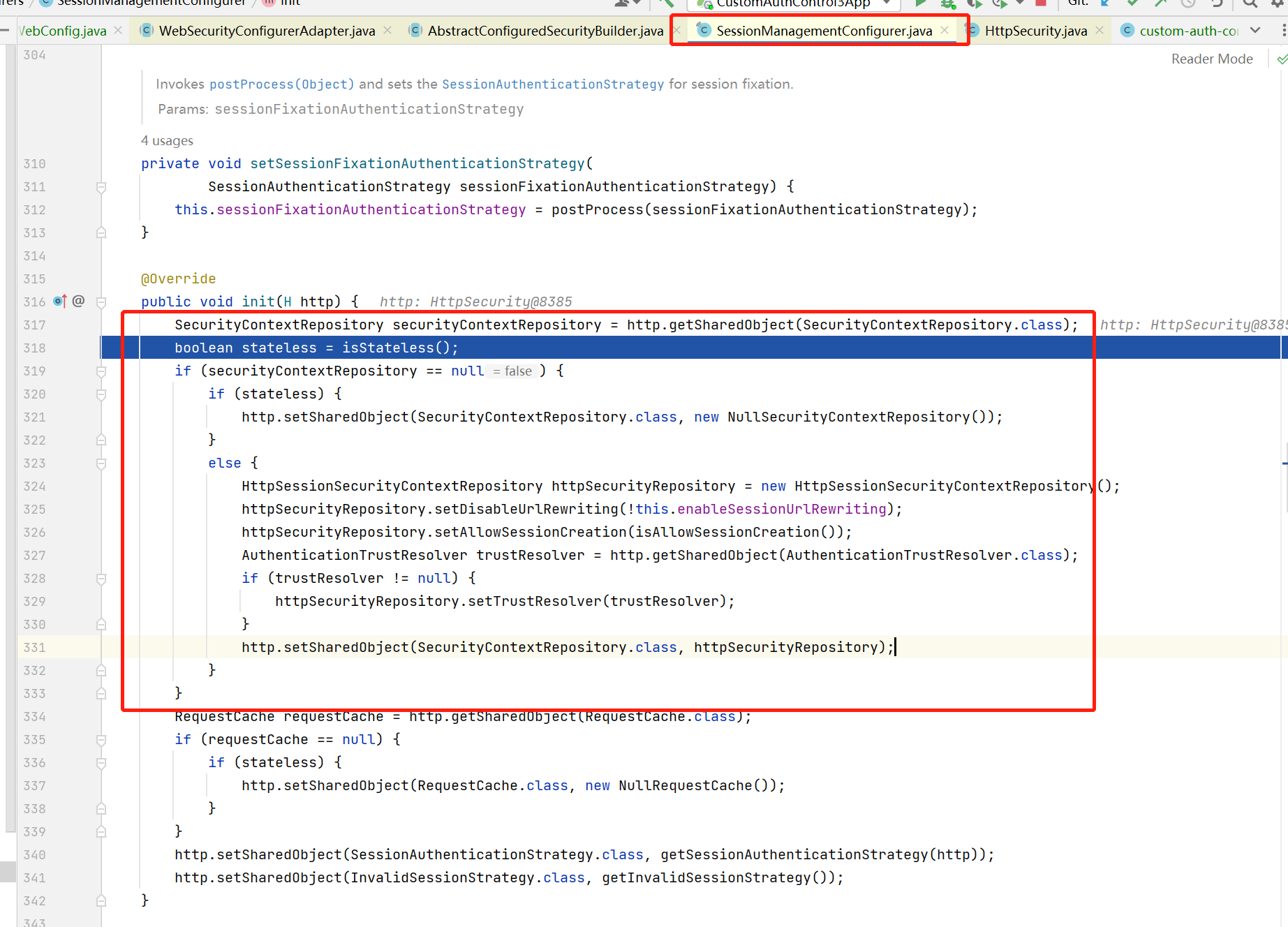The image size is (1288, 927).
Task: Click line number 340 in the gutter
Action: [34, 854]
